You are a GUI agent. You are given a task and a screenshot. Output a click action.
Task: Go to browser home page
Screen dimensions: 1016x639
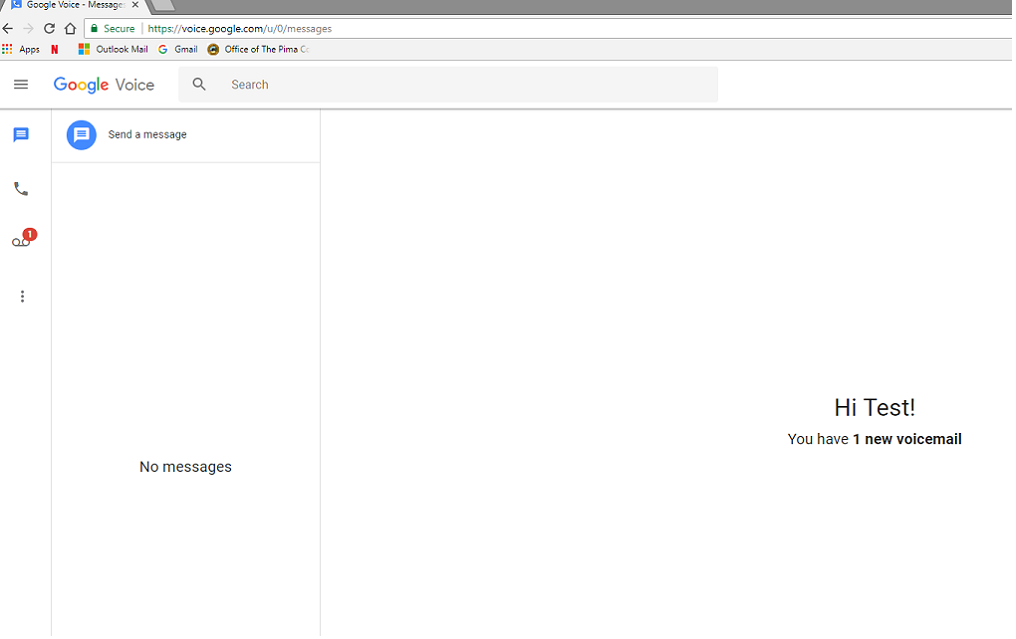(x=70, y=29)
